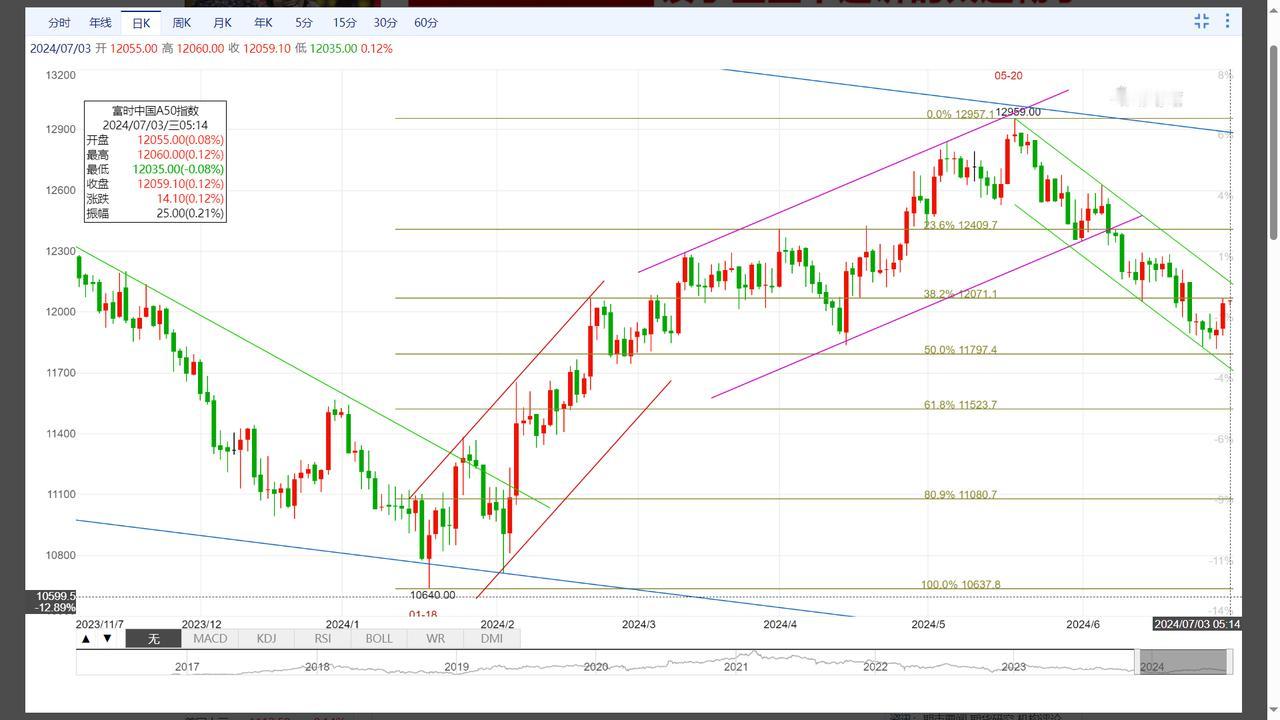
Task: Enable the KDJ indicator
Action: [266, 638]
